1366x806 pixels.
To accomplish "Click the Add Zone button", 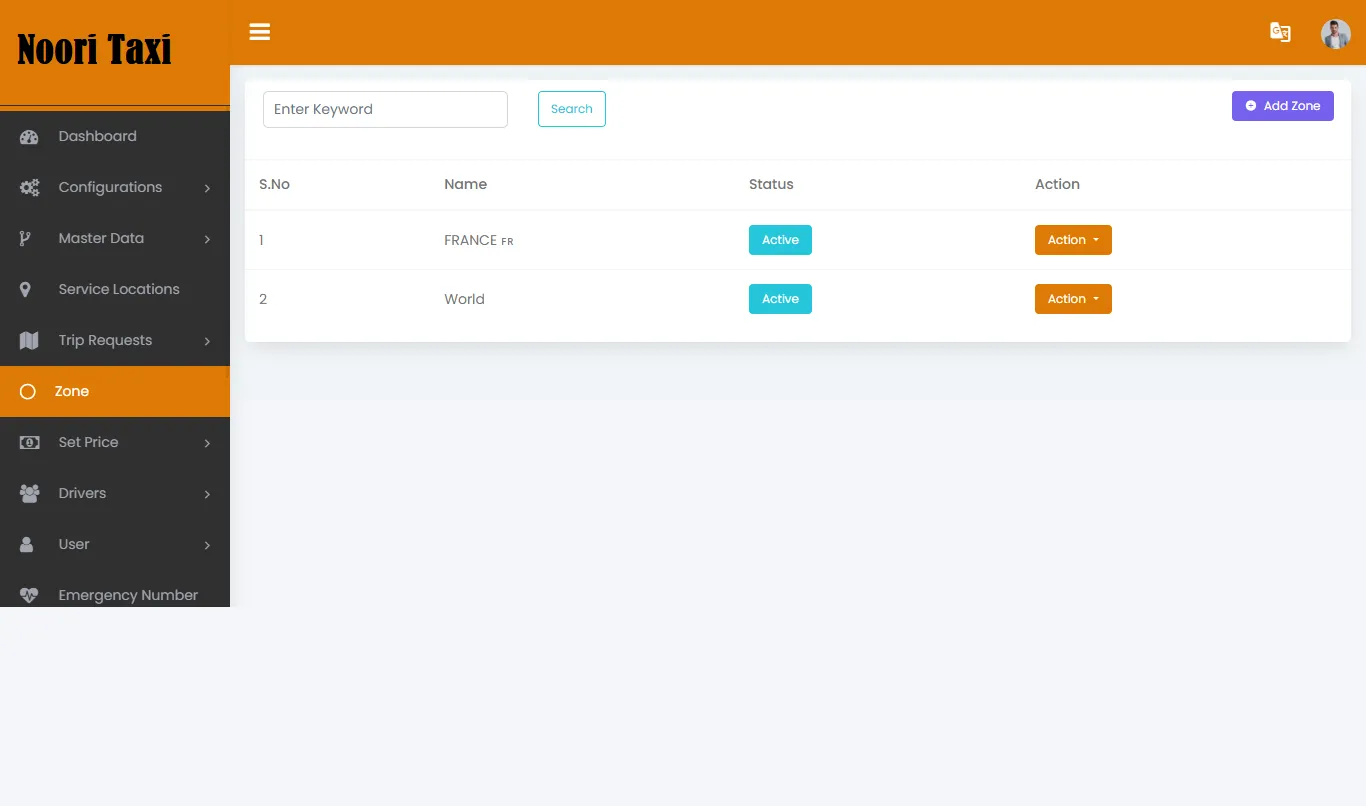I will tap(1282, 105).
